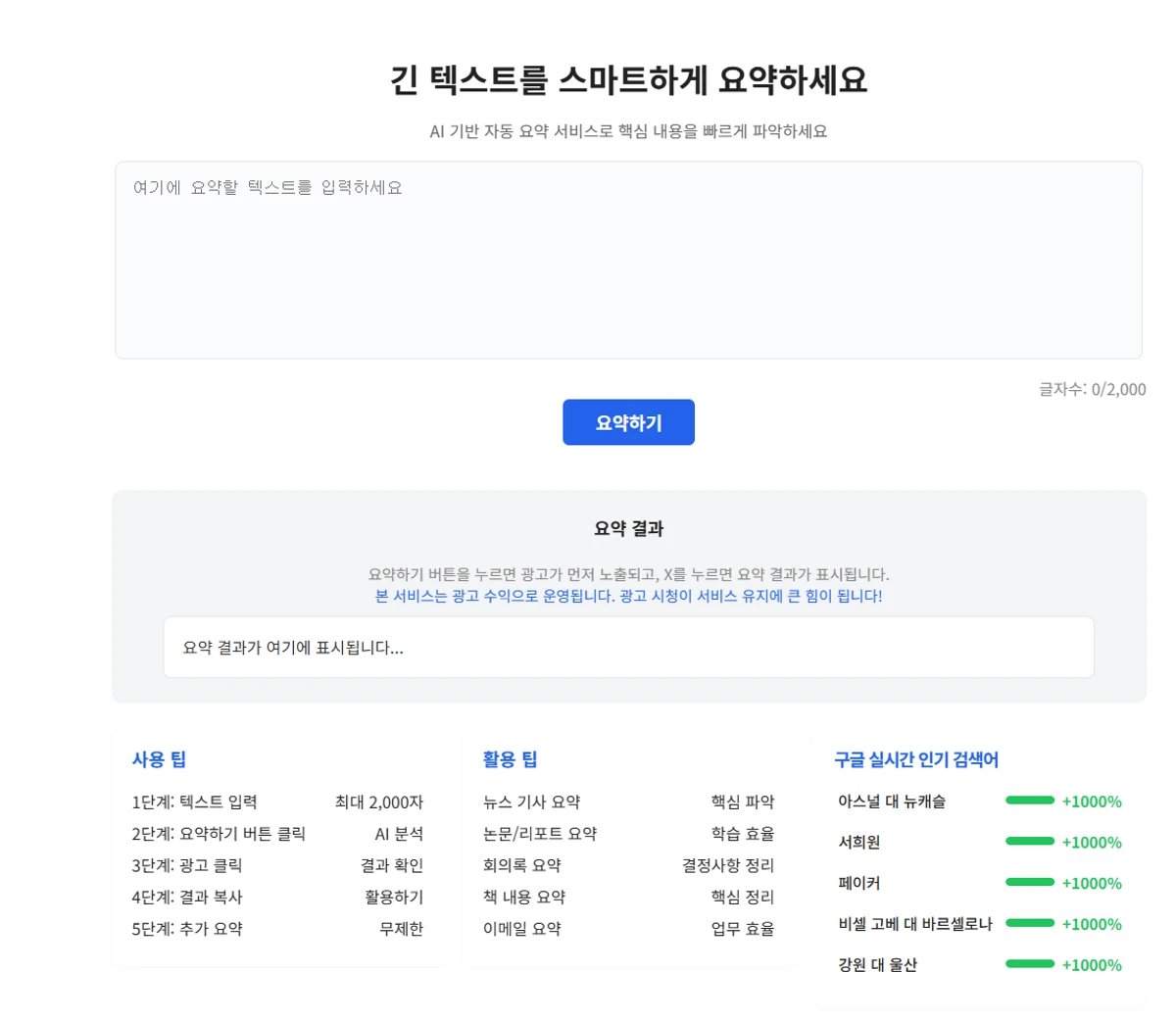This screenshot has width=1176, height=1021.
Task: Click the green bar next to 페이커
Action: coord(1030,882)
